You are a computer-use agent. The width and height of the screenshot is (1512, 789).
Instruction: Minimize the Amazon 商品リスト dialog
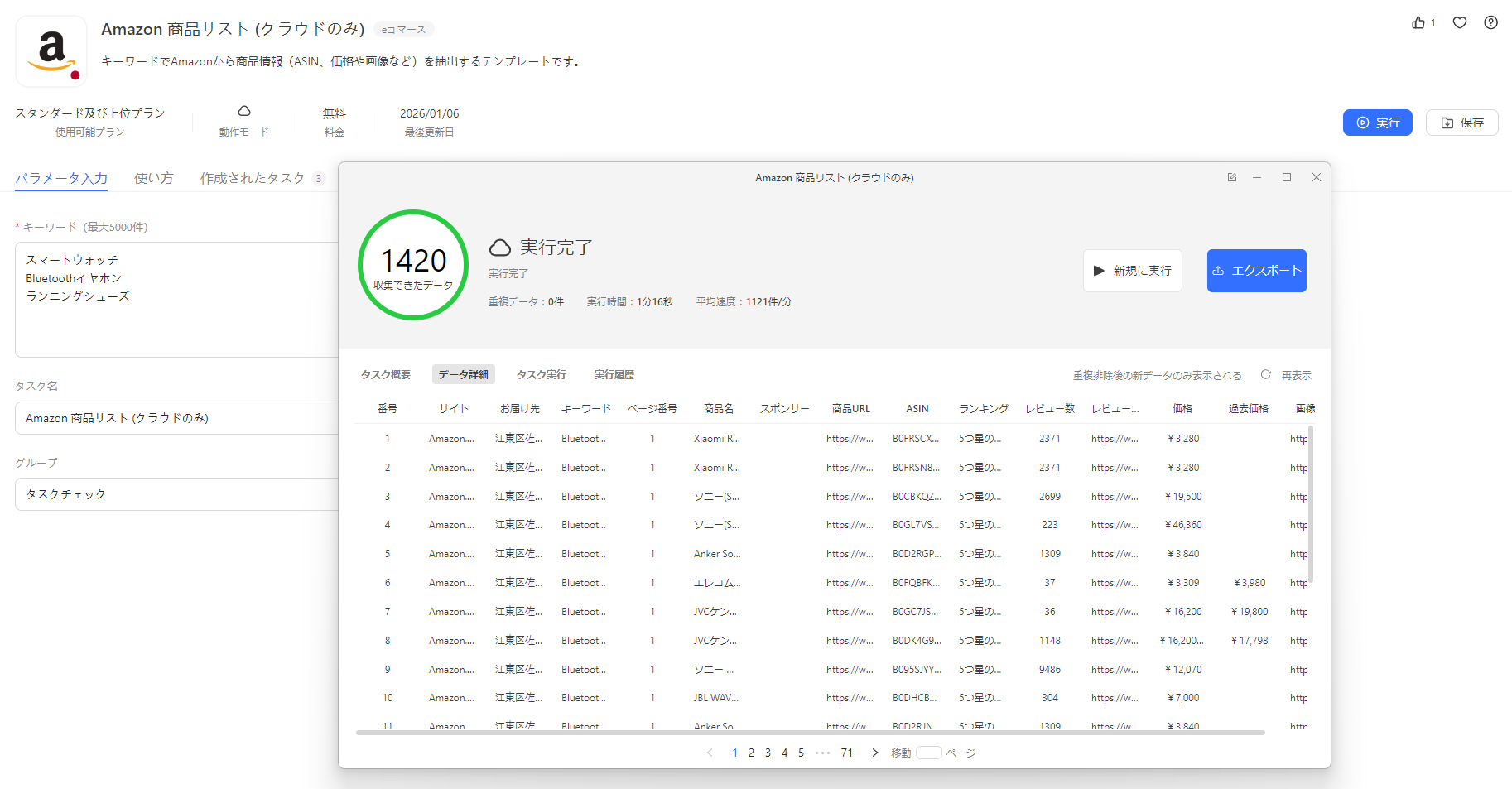point(1257,177)
